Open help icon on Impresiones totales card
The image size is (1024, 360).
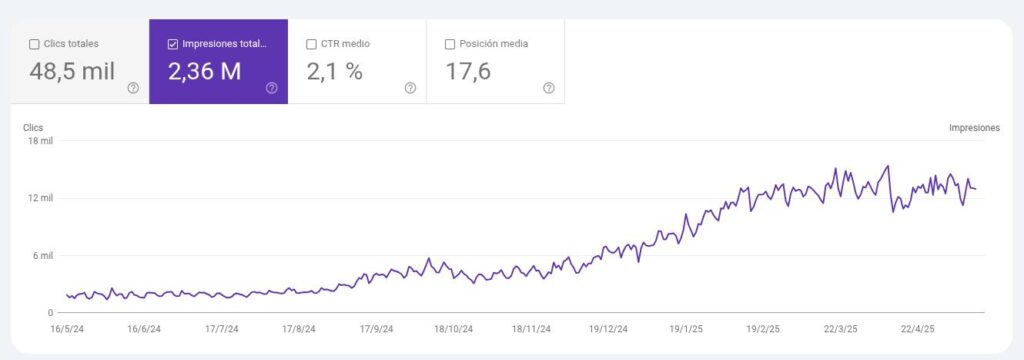click(x=272, y=88)
